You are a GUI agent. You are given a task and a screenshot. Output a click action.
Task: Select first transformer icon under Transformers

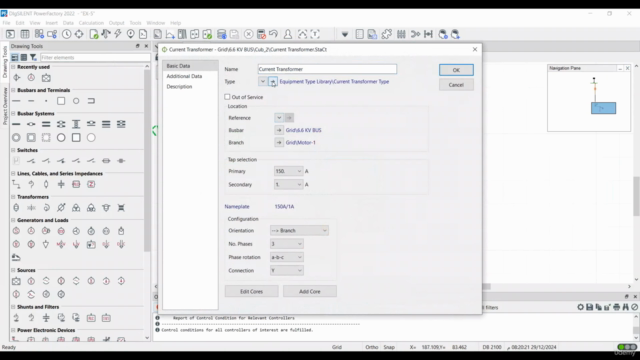[16, 208]
